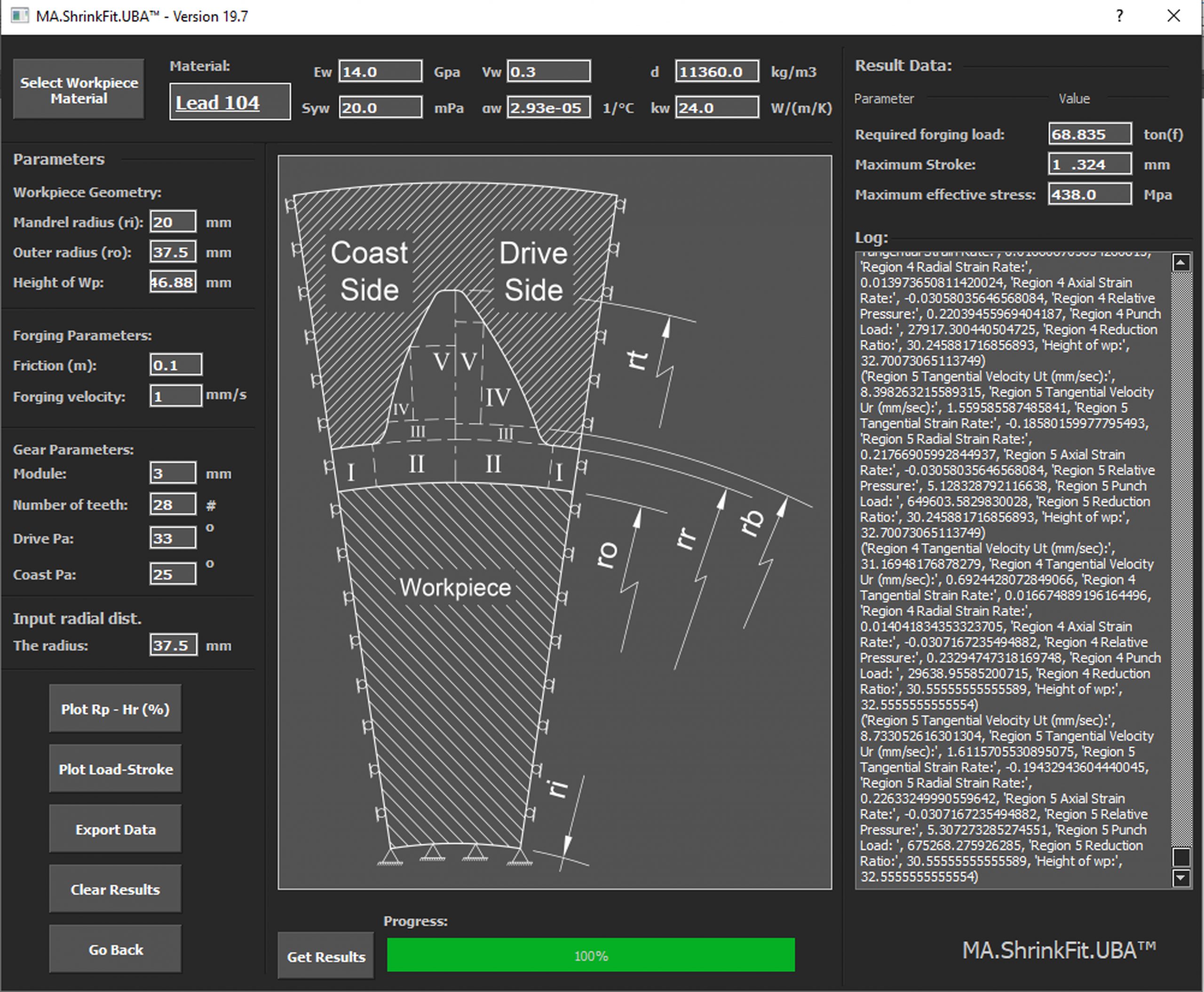Click the Number of teeth field
Viewport: 1204px width, 992px height.
point(173,505)
